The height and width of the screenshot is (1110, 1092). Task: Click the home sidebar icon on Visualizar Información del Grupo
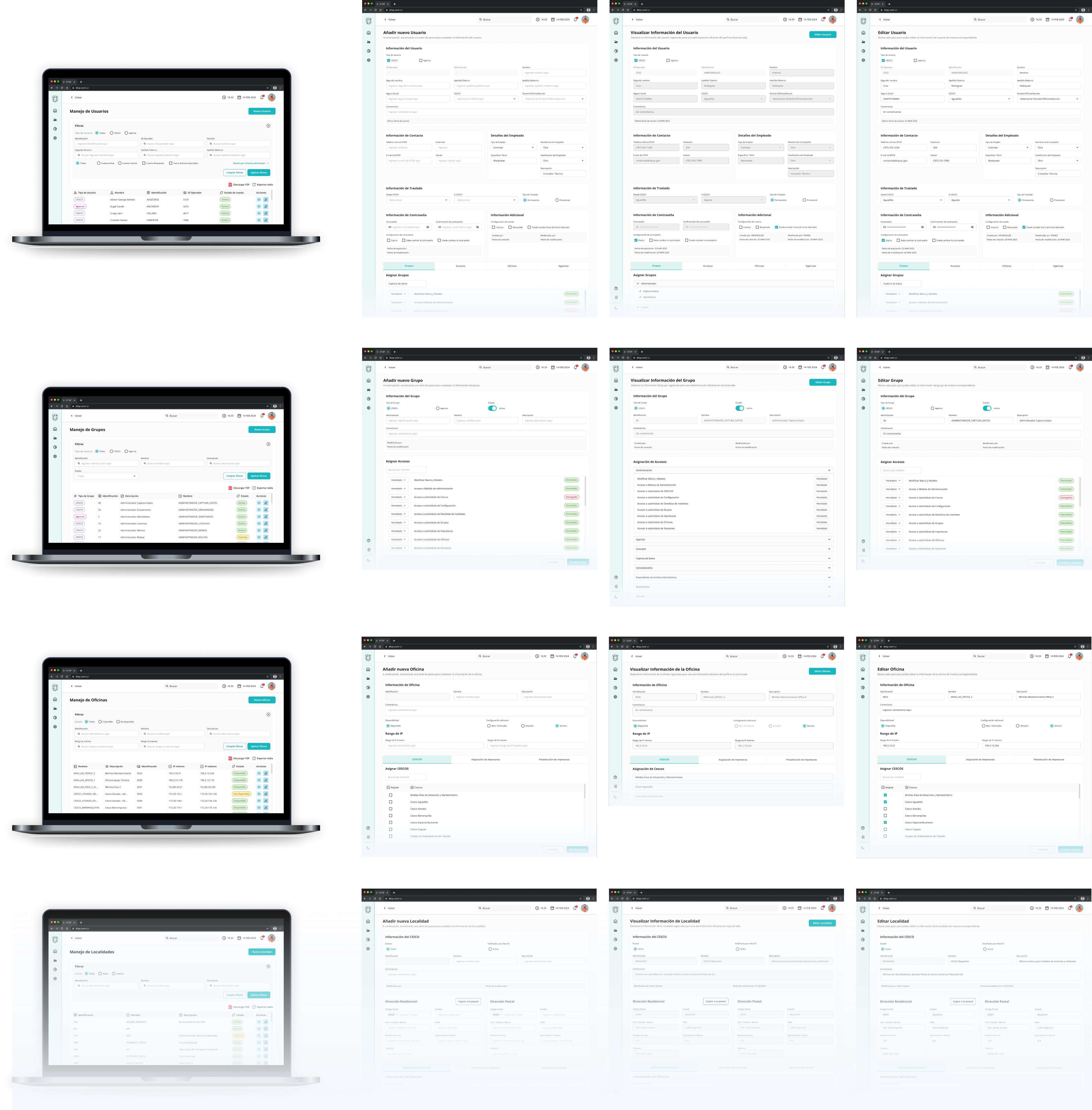pyautogui.click(x=616, y=380)
